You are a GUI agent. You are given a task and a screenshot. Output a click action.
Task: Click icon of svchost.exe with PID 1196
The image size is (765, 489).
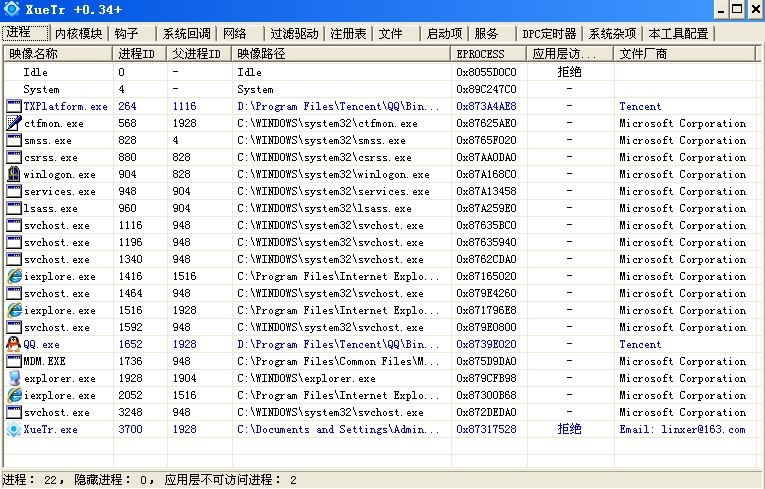tap(14, 243)
